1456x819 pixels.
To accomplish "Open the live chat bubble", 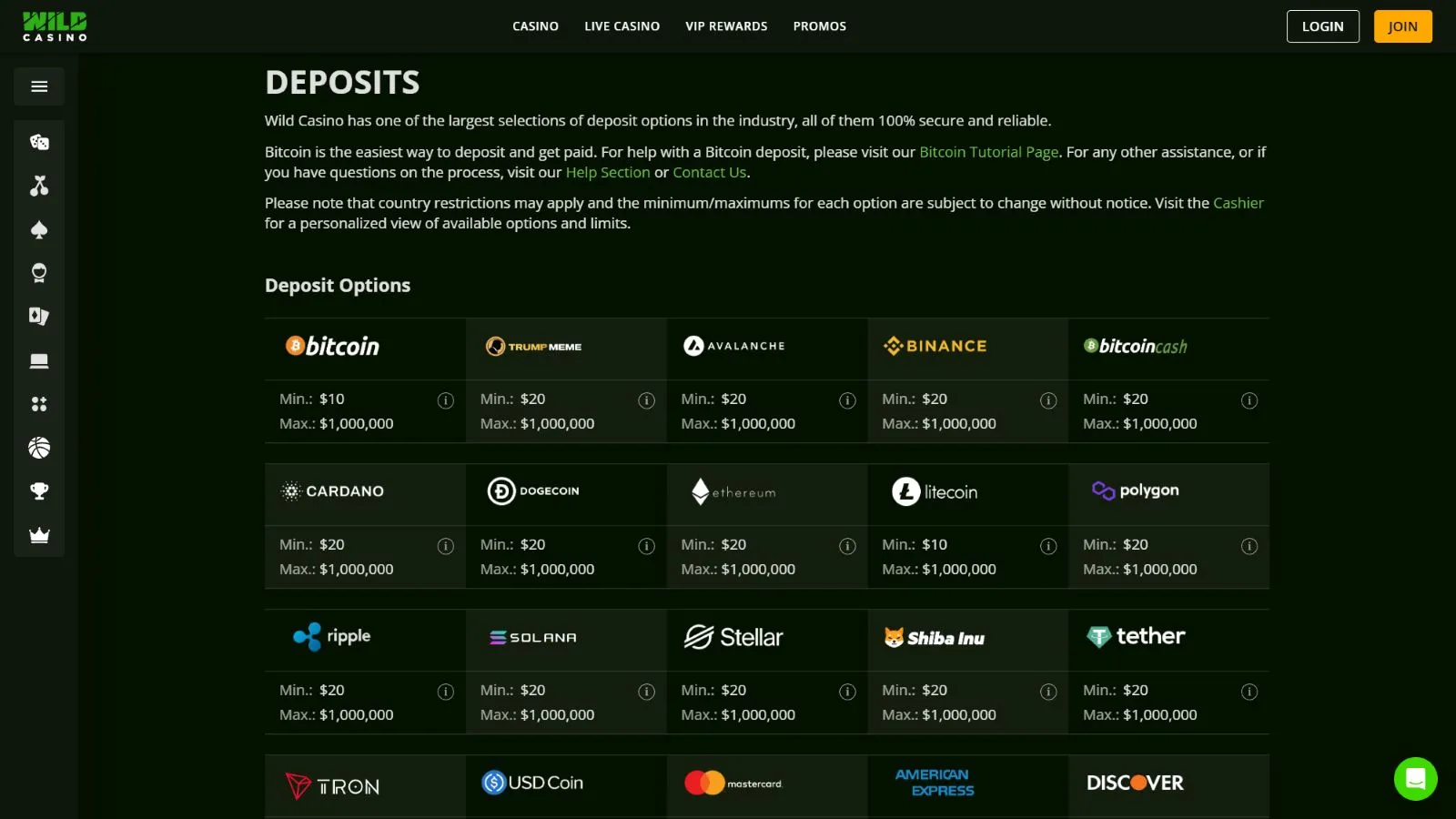I will pos(1415,779).
